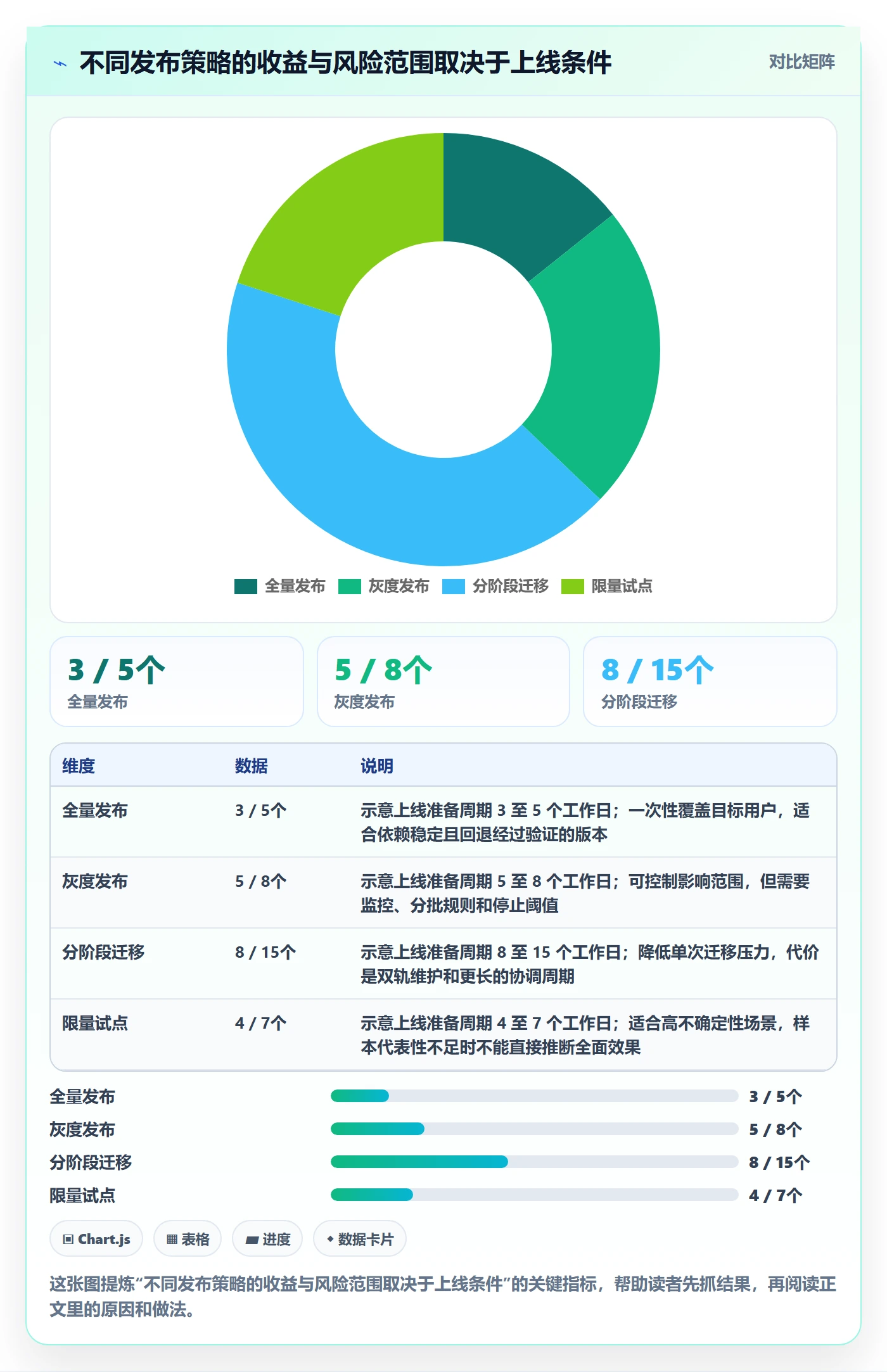This screenshot has width=887, height=1372.
Task: Click the lightning icon beside the title
Action: [60, 63]
